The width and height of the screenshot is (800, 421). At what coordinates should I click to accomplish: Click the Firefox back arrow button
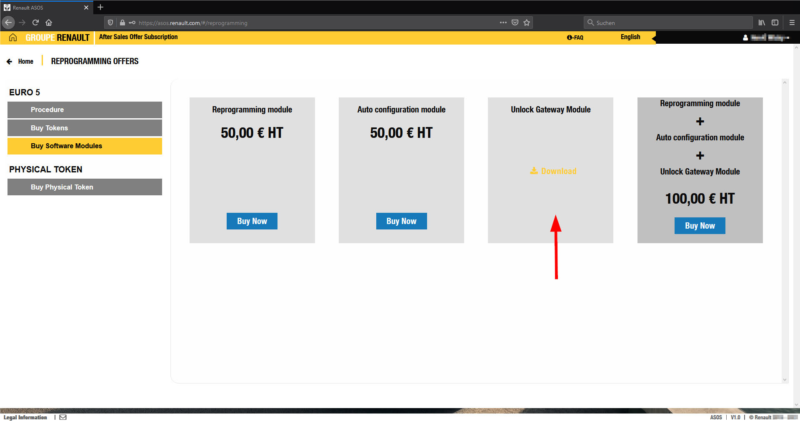point(8,22)
